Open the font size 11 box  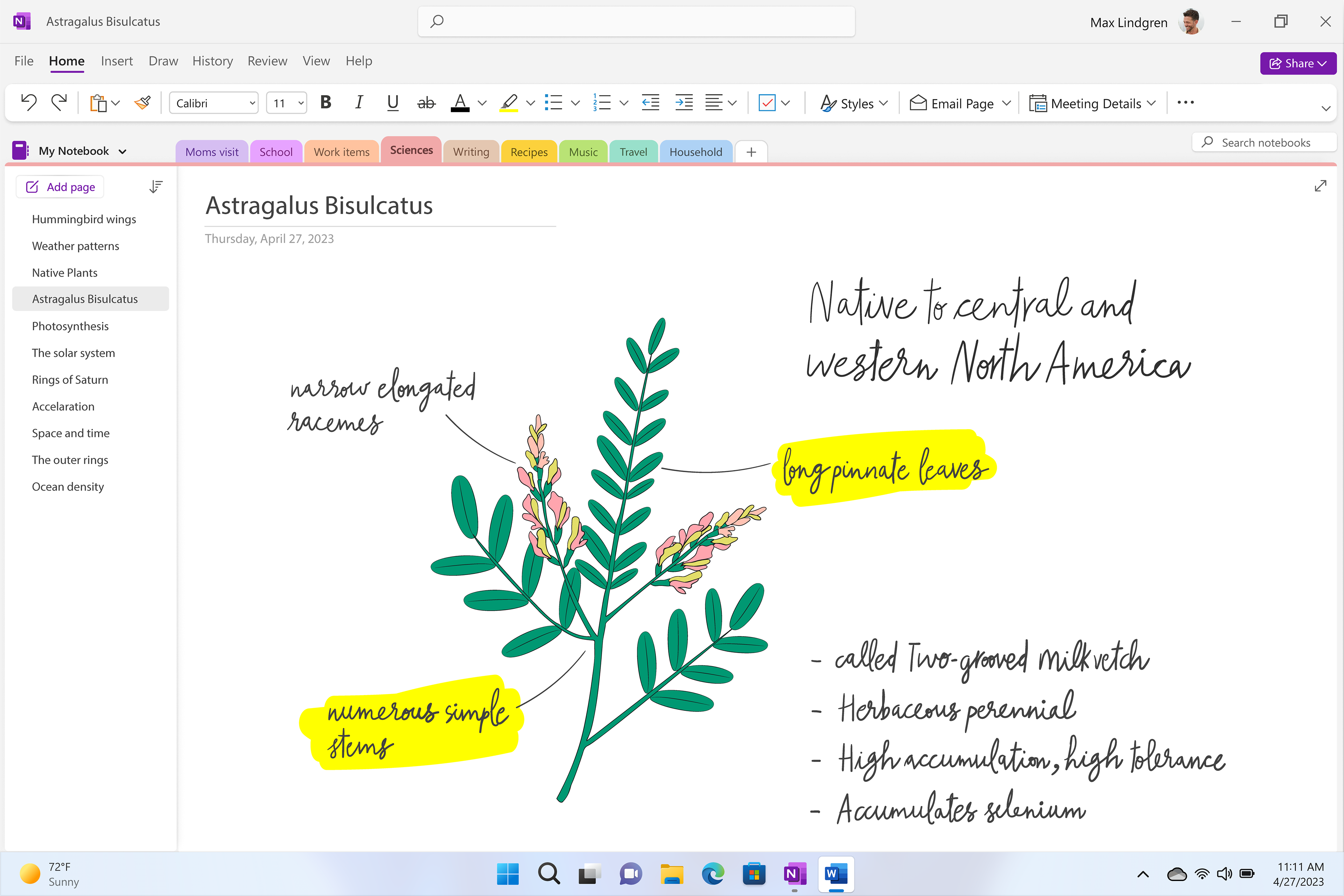click(287, 104)
